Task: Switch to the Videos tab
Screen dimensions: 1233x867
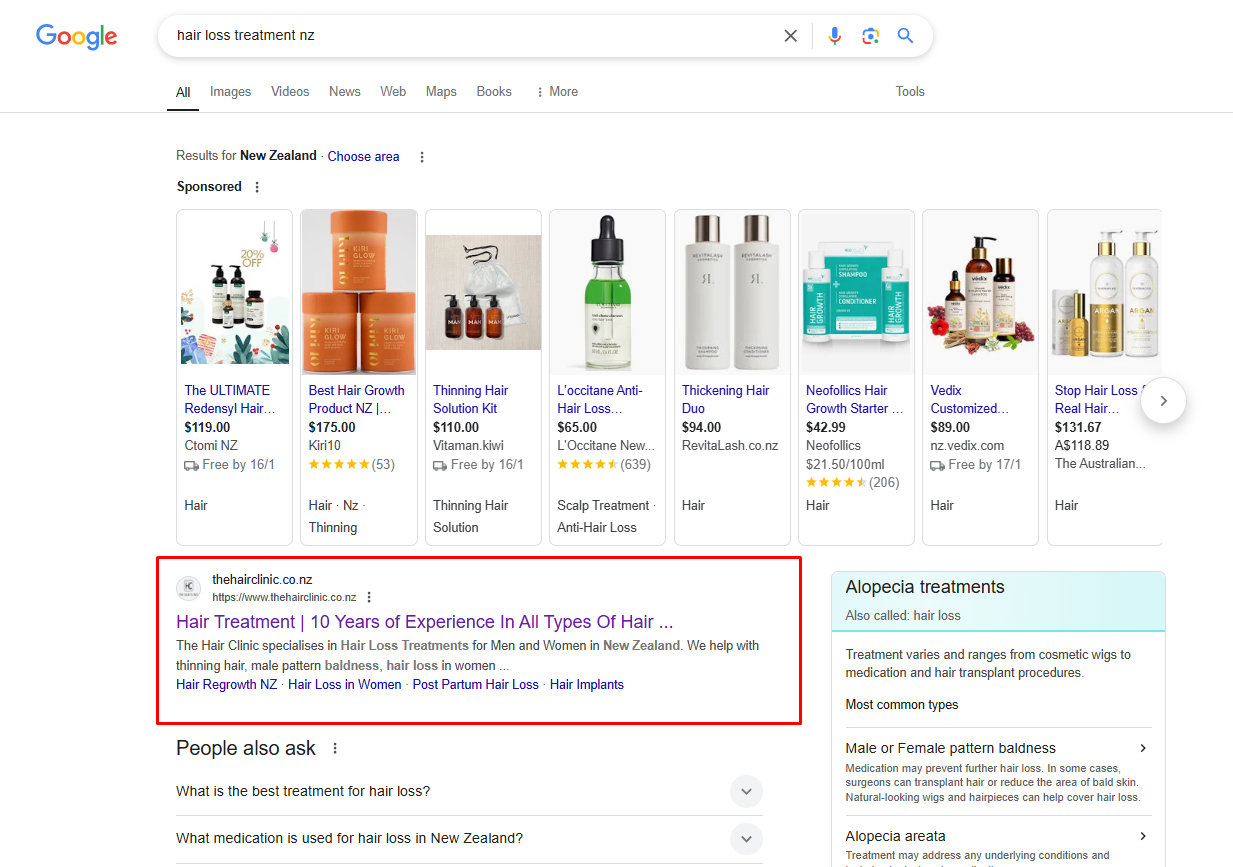Action: click(290, 91)
